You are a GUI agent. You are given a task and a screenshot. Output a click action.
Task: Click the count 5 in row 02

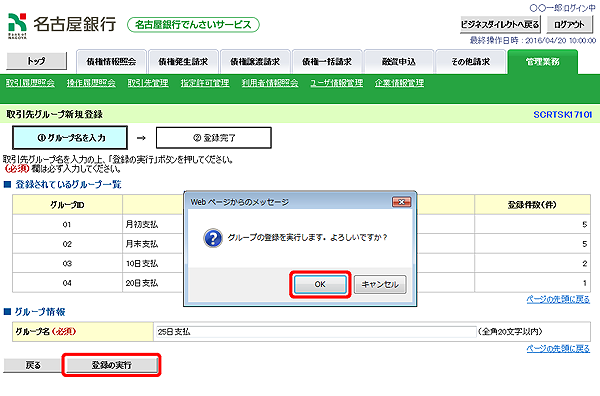pyautogui.click(x=584, y=244)
